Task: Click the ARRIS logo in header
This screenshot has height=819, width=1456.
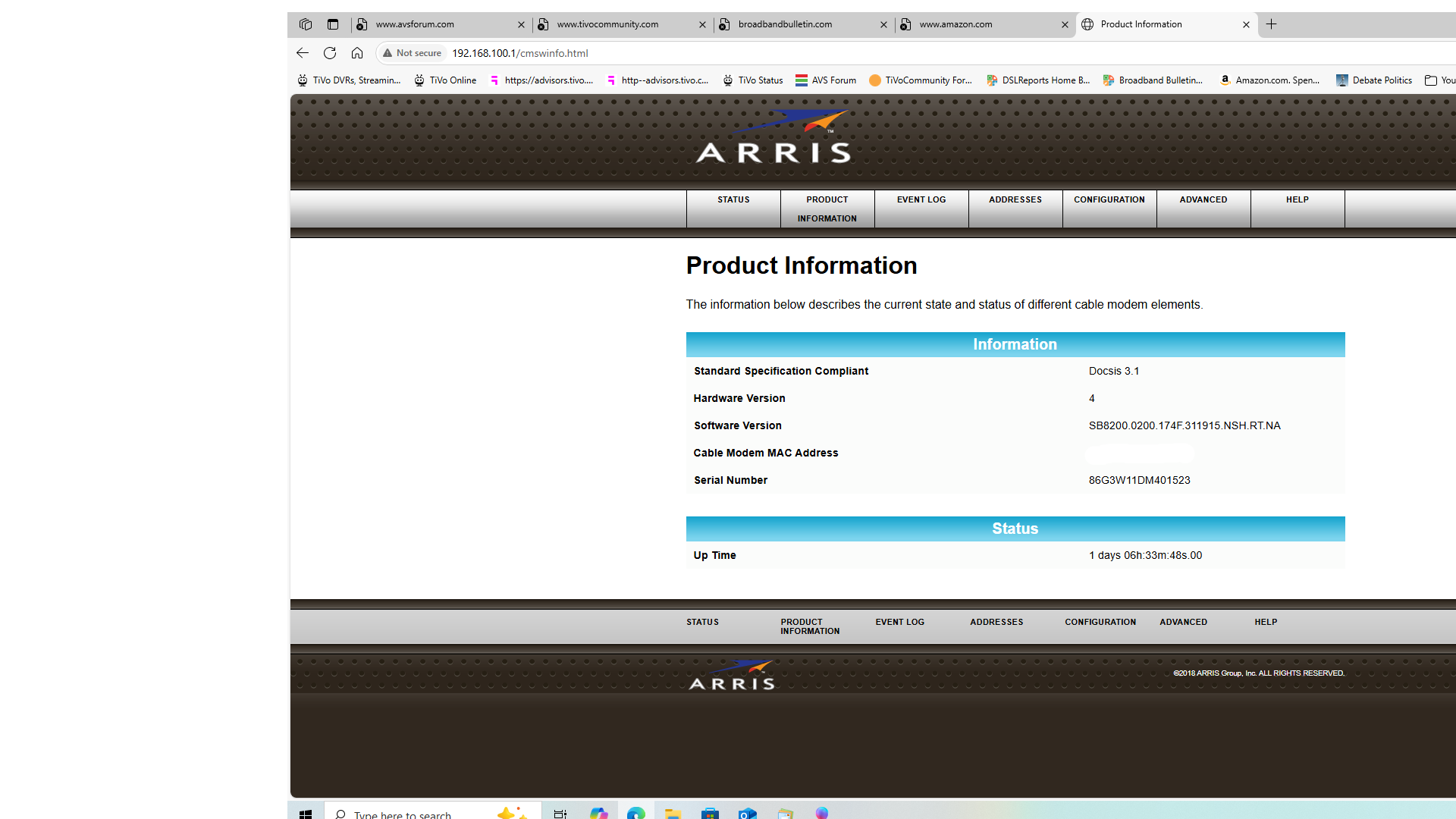Action: [x=773, y=136]
